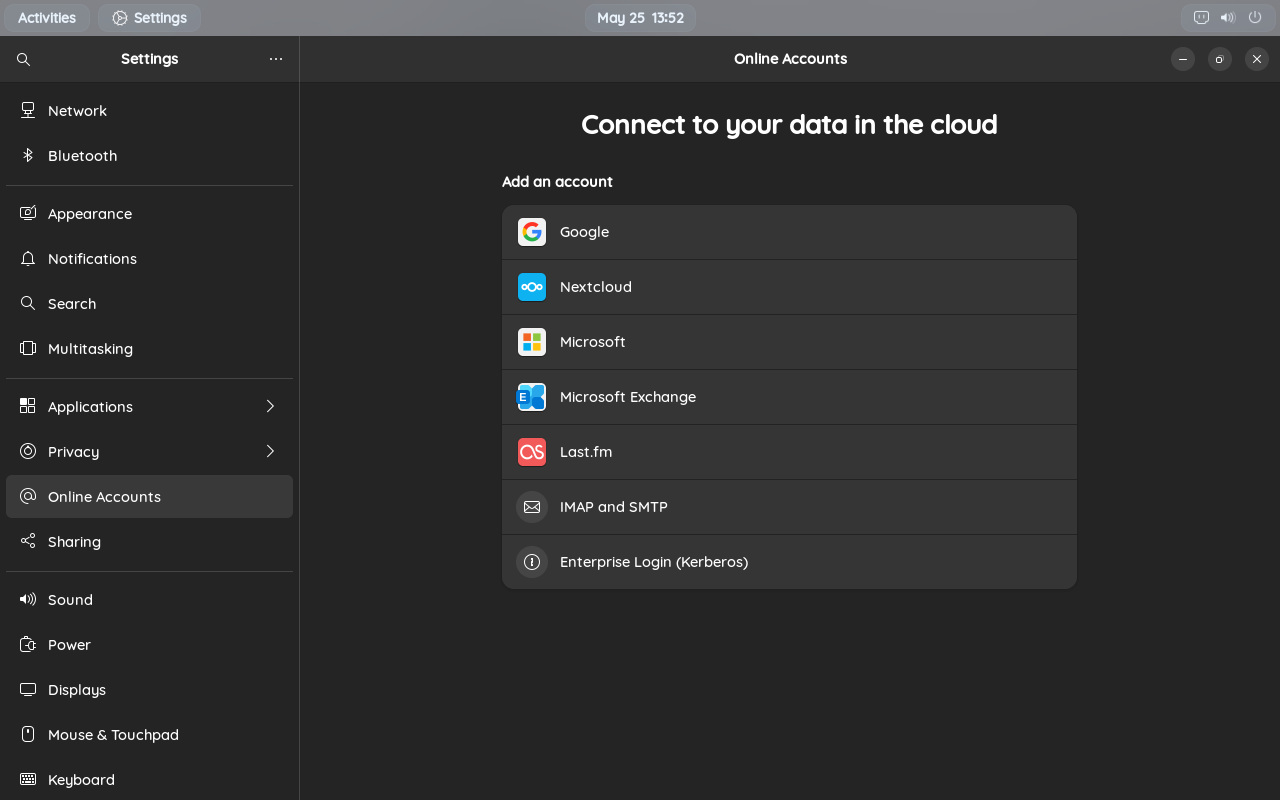Image resolution: width=1280 pixels, height=800 pixels.
Task: Click the Notifications bell icon
Action: coord(28,258)
